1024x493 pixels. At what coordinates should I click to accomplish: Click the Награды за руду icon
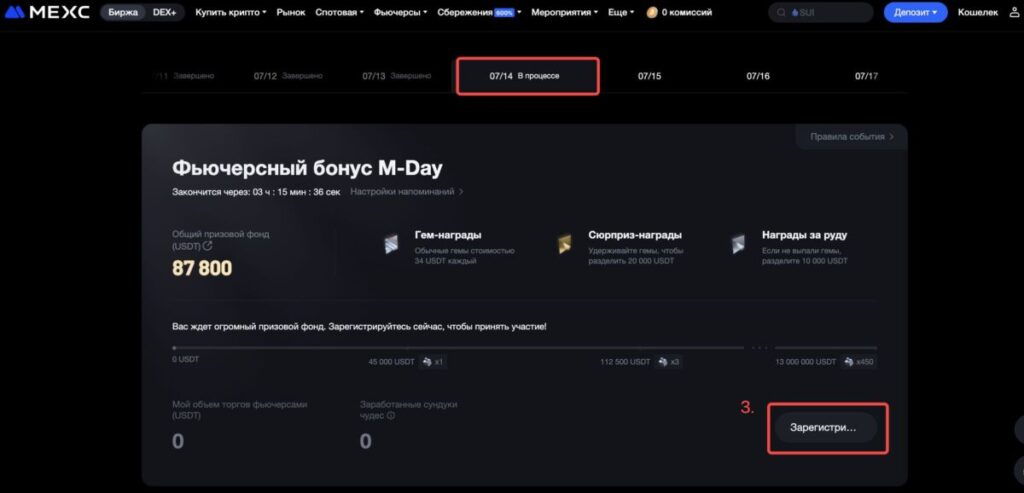(x=738, y=245)
